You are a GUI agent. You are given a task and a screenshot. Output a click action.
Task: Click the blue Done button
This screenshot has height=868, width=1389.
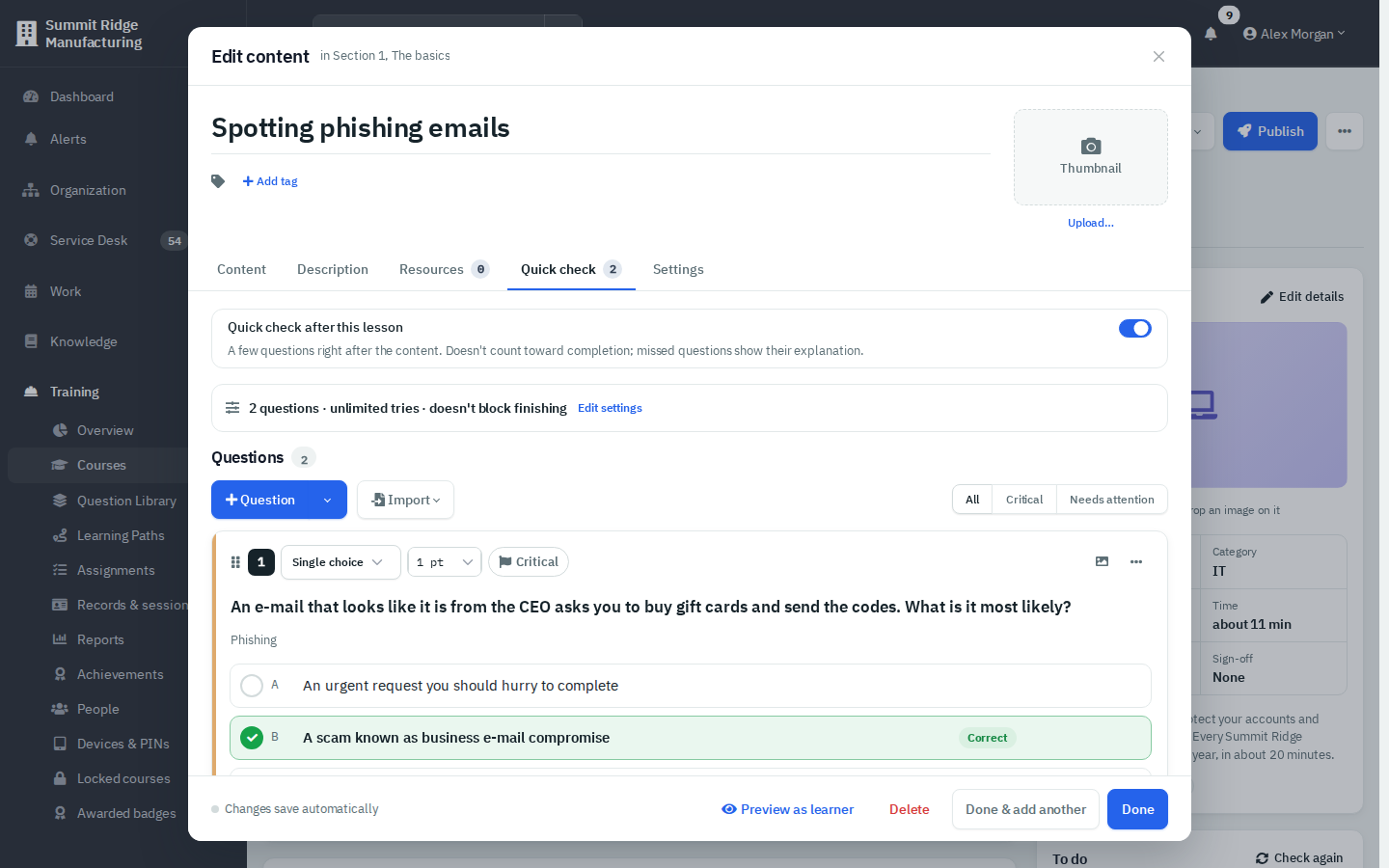(1137, 809)
